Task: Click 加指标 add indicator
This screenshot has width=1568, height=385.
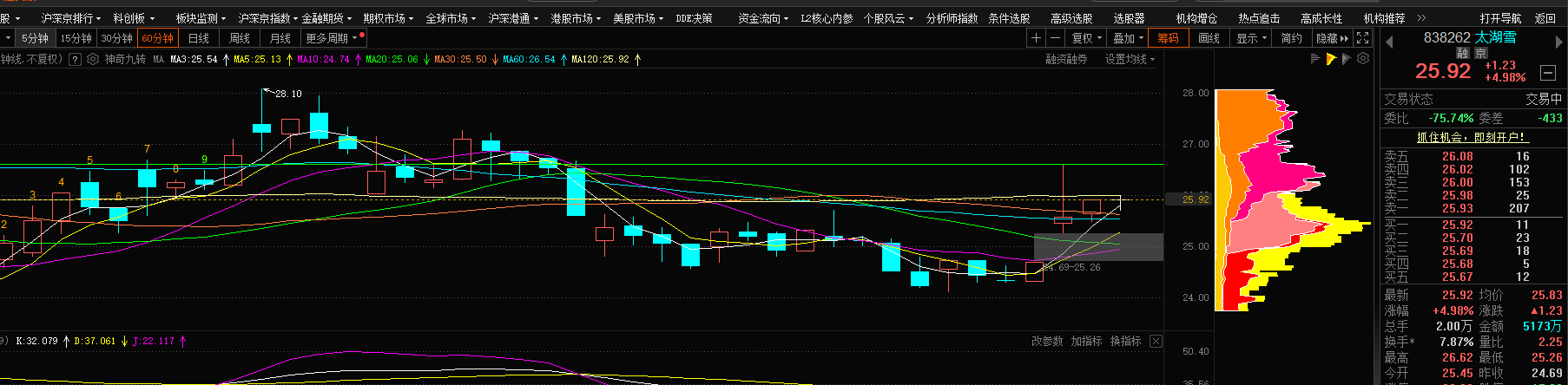Action: [x=1086, y=342]
